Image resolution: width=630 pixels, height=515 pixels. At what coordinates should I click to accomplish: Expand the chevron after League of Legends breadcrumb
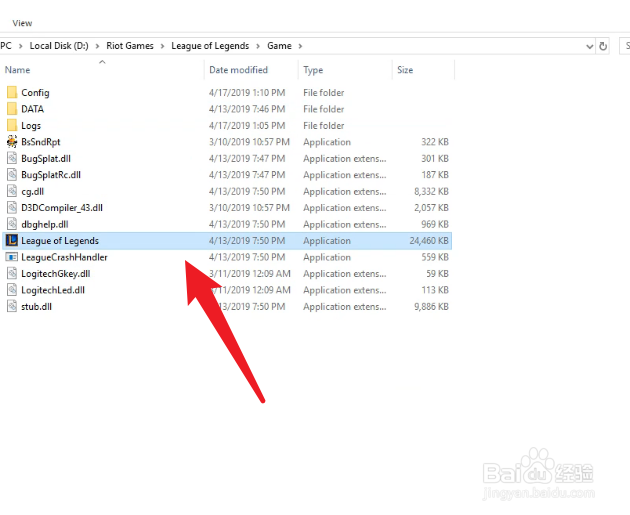[258, 46]
